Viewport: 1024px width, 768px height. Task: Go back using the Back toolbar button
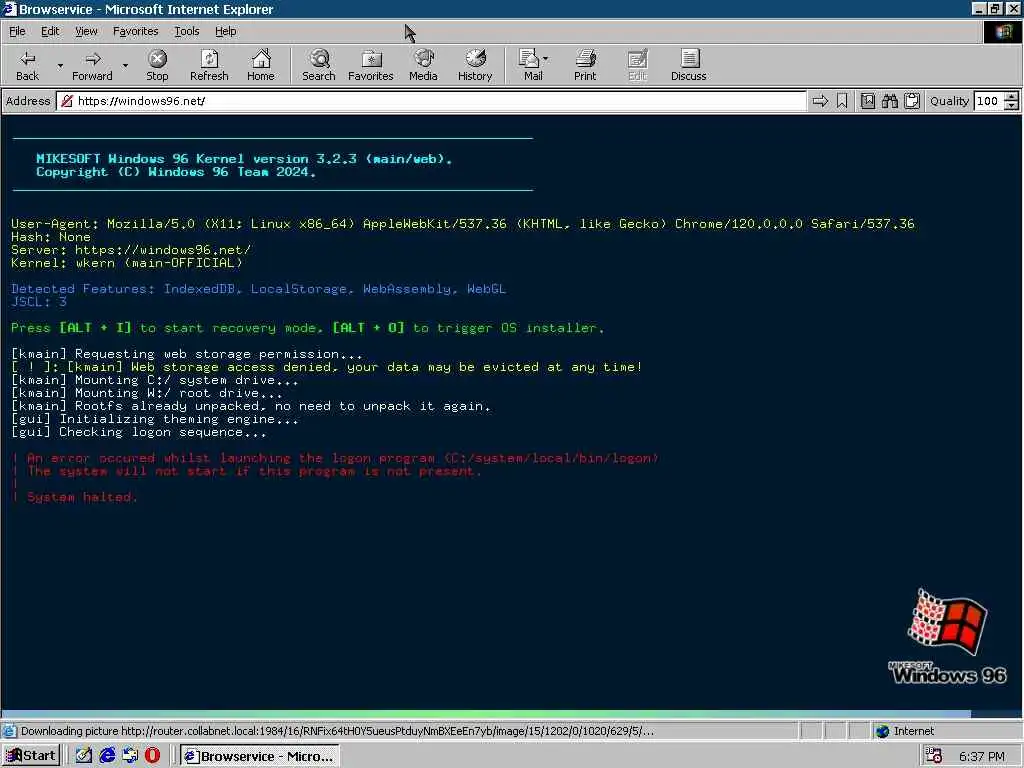tap(27, 65)
